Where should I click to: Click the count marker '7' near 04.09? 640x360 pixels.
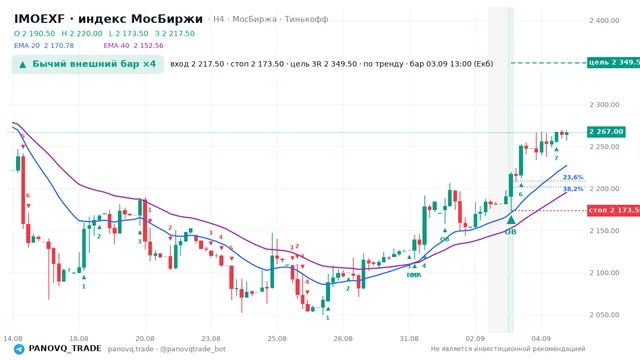pos(556,158)
